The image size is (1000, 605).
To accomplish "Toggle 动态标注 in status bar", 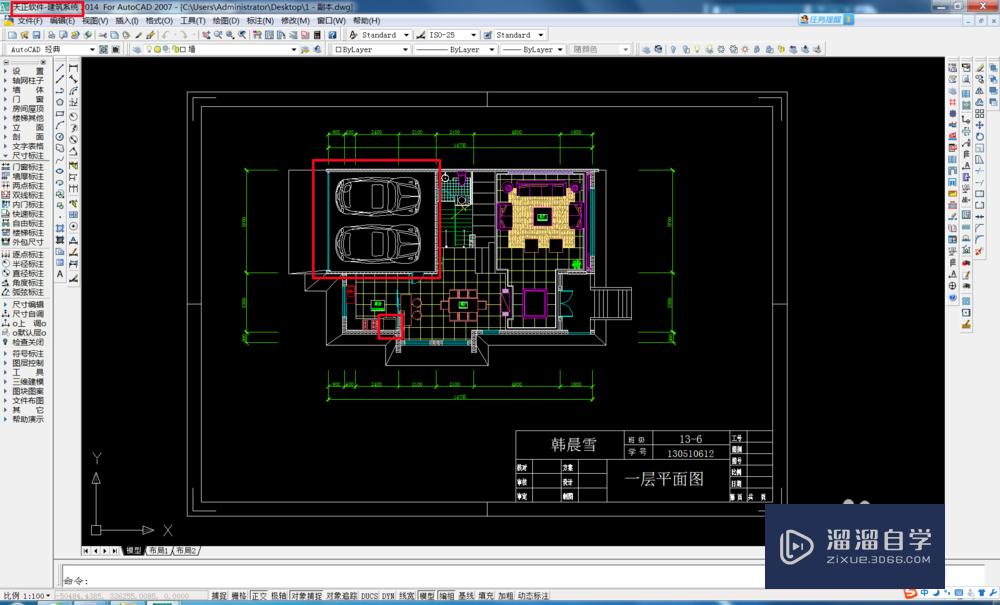I will pyautogui.click(x=533, y=595).
